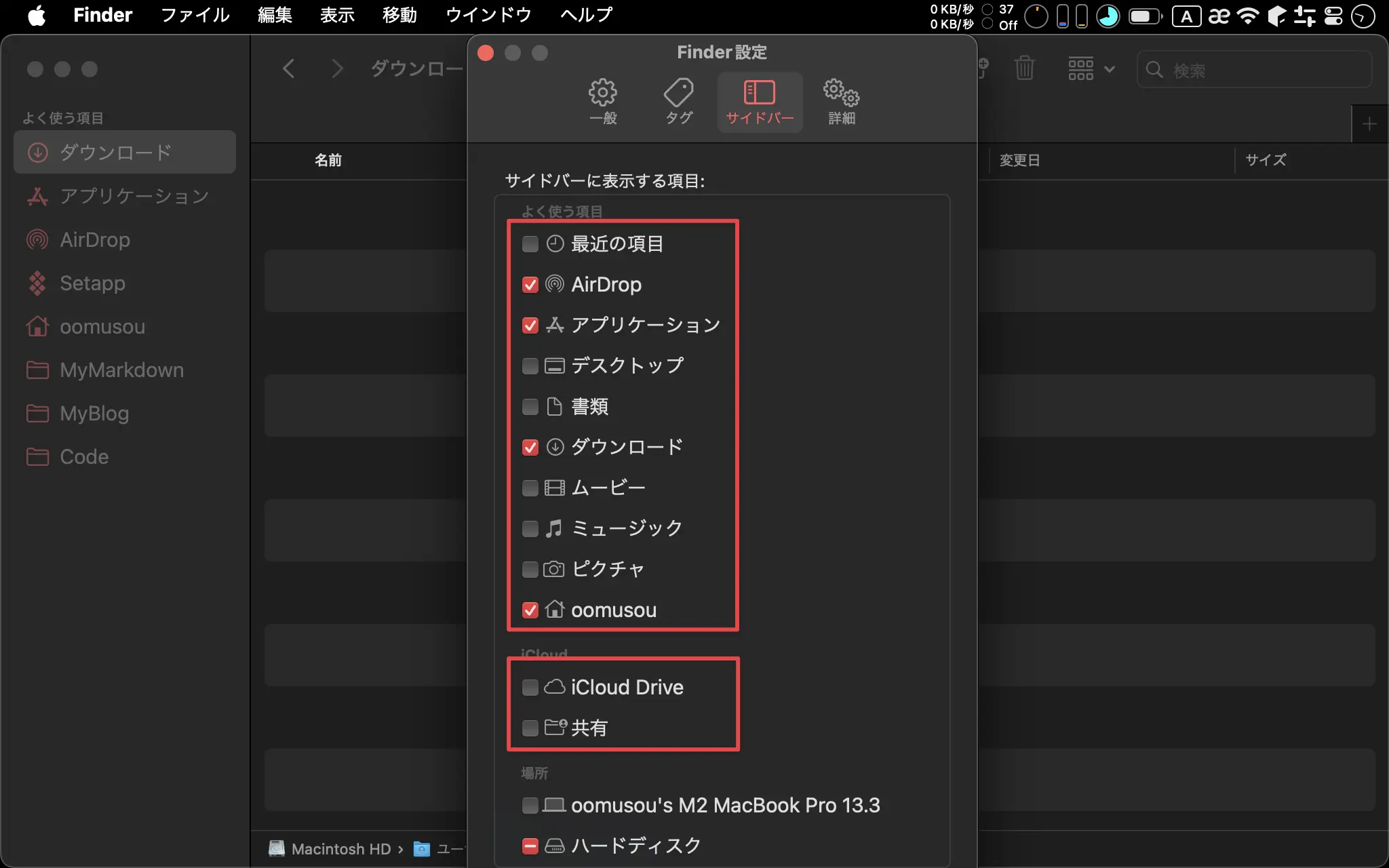The image size is (1389, 868).
Task: Uncheck the AirDrop checkbox in settings
Action: 530,285
